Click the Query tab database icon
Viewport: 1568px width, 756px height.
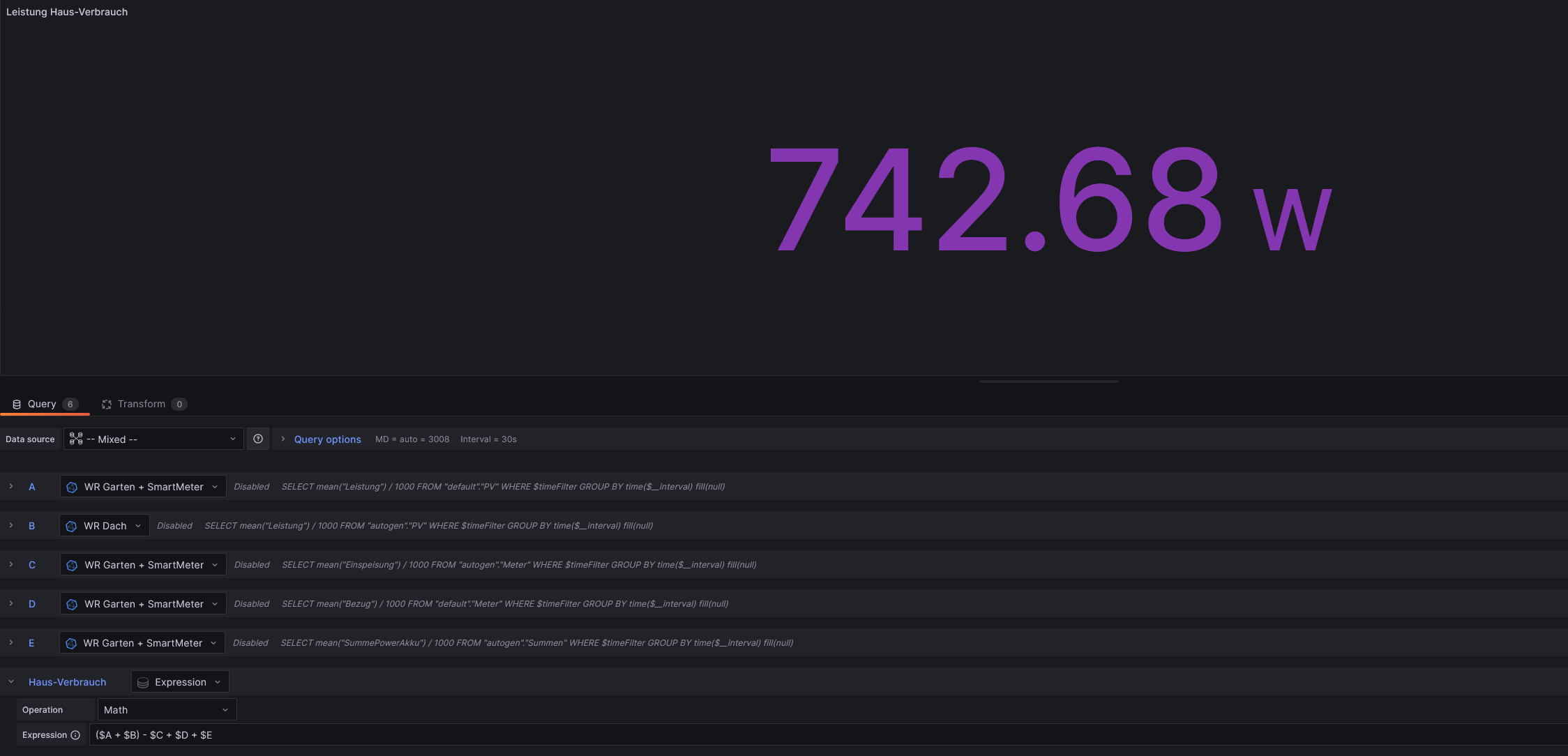pyautogui.click(x=17, y=405)
